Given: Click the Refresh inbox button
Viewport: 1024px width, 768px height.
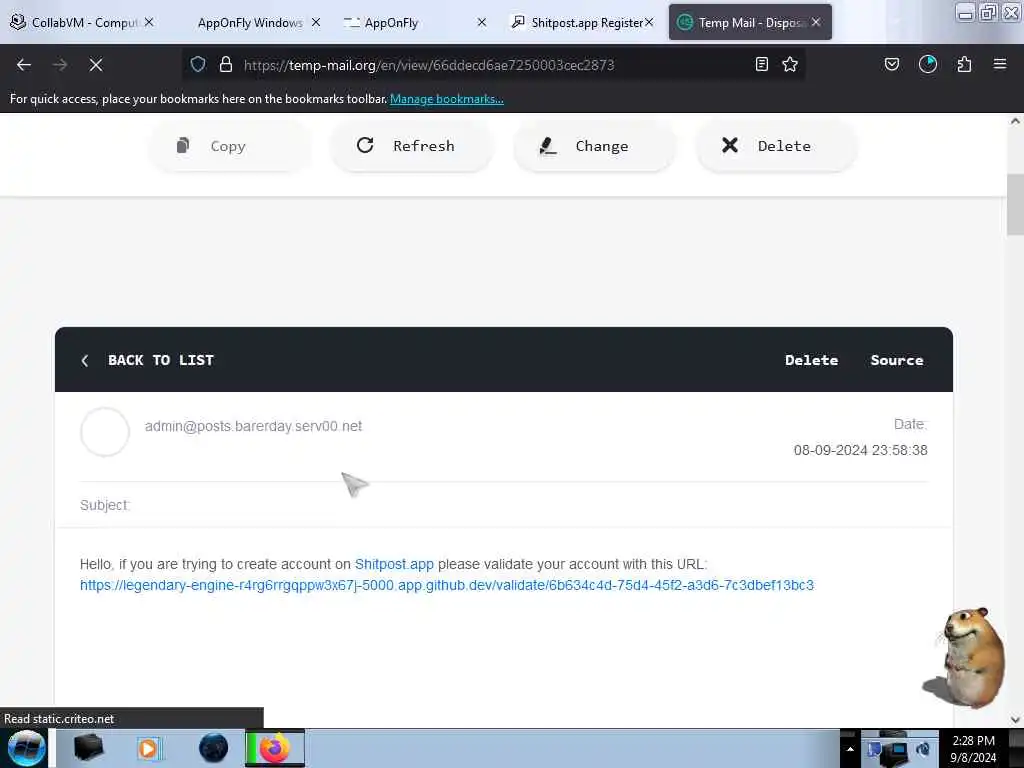Looking at the screenshot, I should coord(411,146).
